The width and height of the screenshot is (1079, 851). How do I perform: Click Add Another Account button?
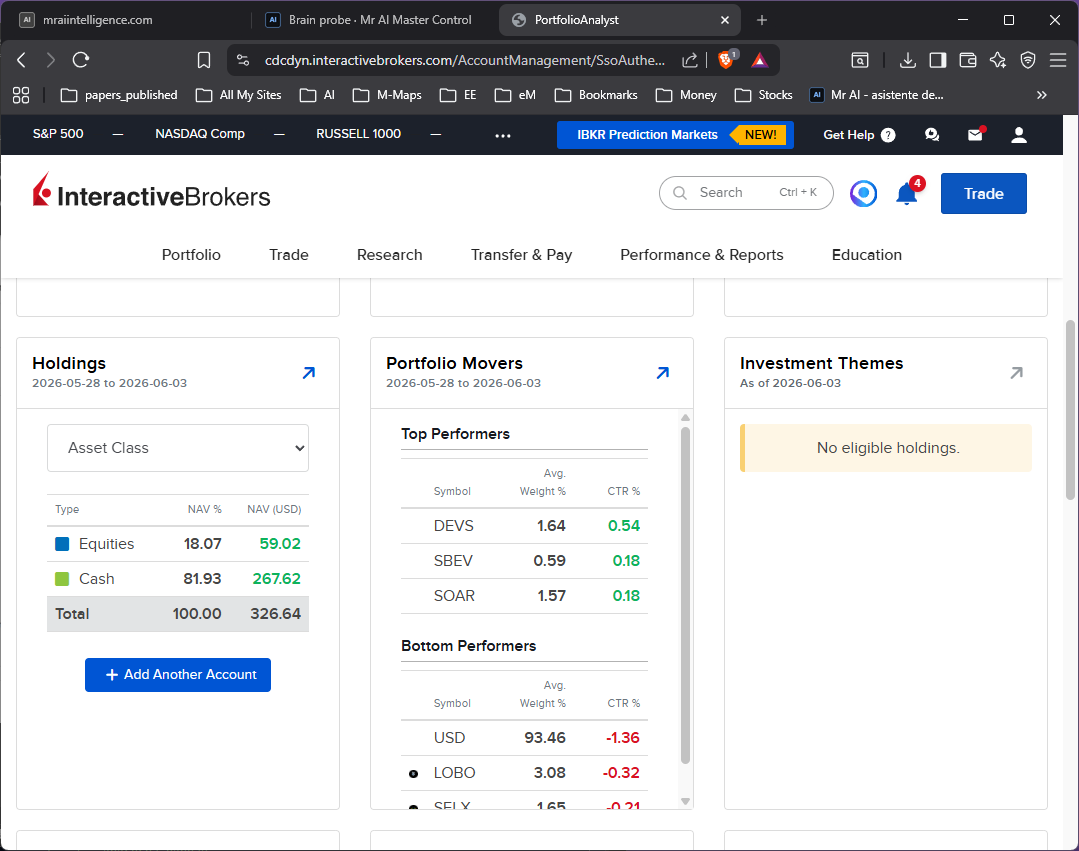tap(178, 675)
